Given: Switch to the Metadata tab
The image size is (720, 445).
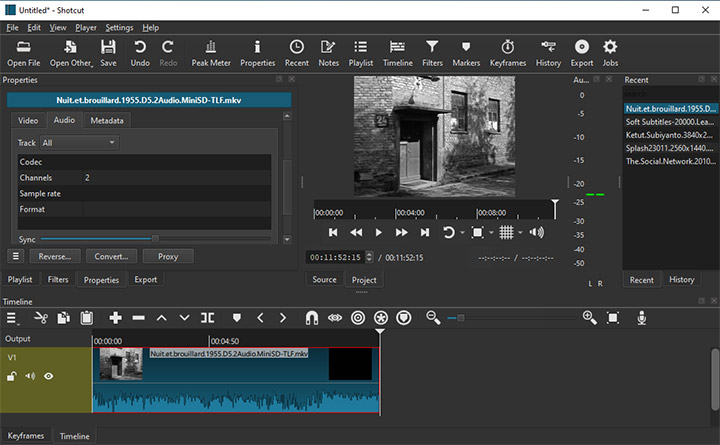Looking at the screenshot, I should tap(107, 121).
